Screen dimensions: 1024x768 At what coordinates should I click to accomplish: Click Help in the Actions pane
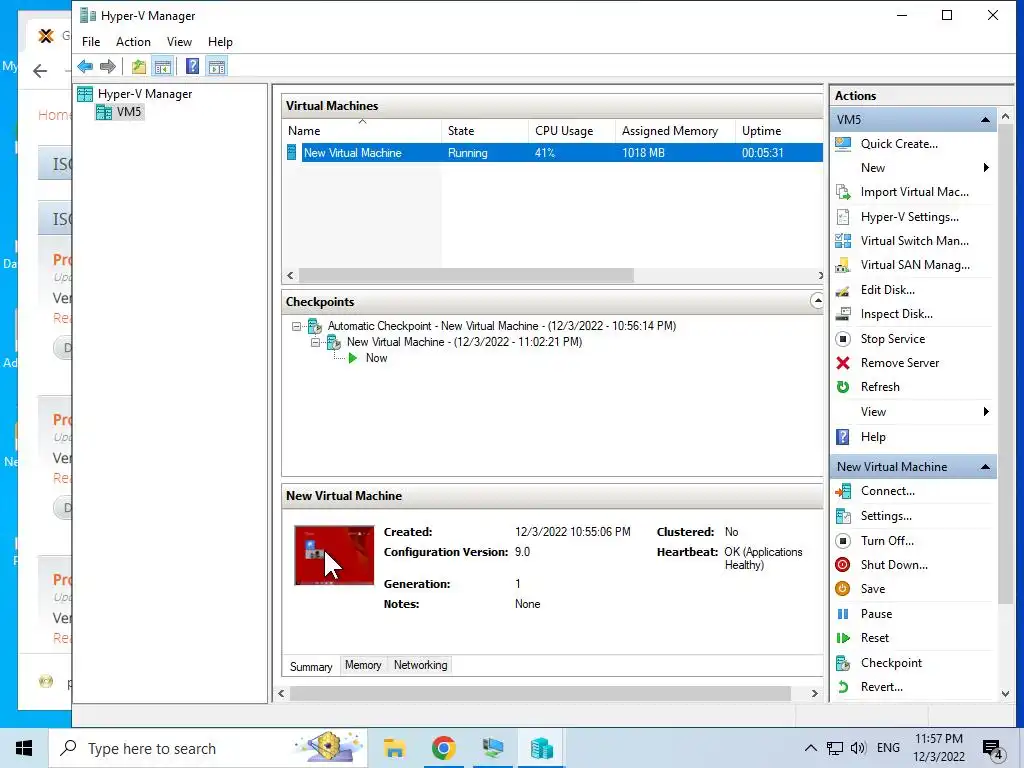(x=872, y=437)
